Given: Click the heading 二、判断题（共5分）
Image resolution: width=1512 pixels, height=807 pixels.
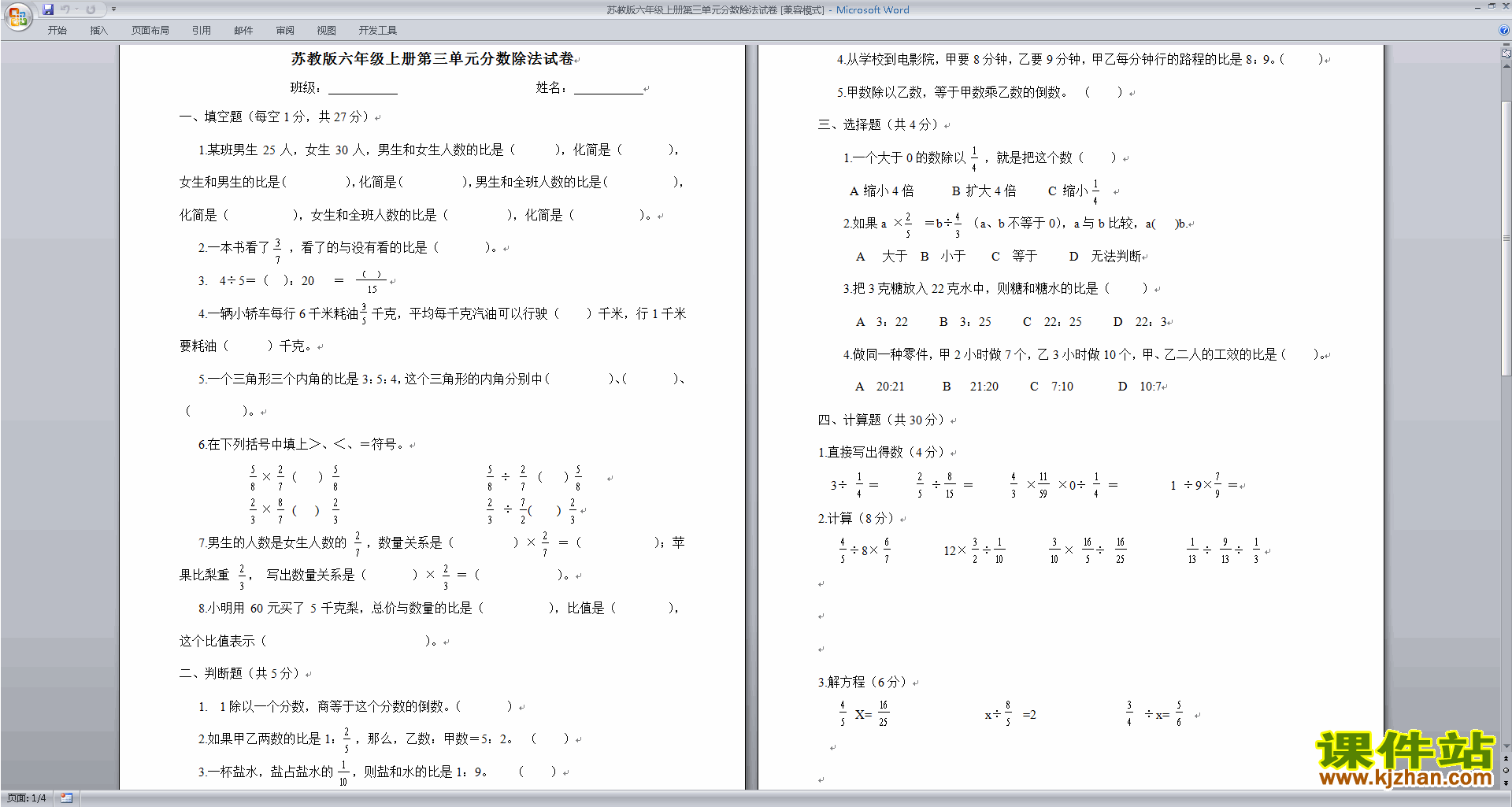Looking at the screenshot, I should pyautogui.click(x=239, y=673).
